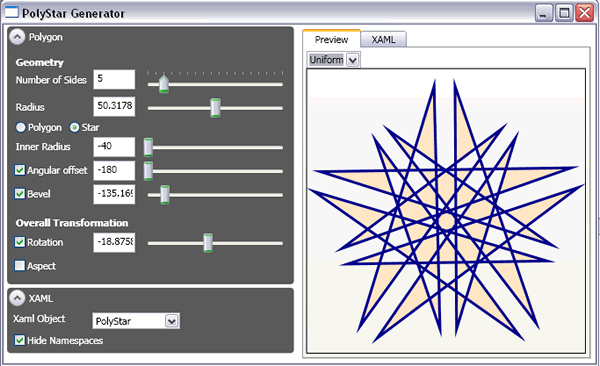Disable the Rotation checkbox
This screenshot has width=600, height=366.
coord(20,242)
